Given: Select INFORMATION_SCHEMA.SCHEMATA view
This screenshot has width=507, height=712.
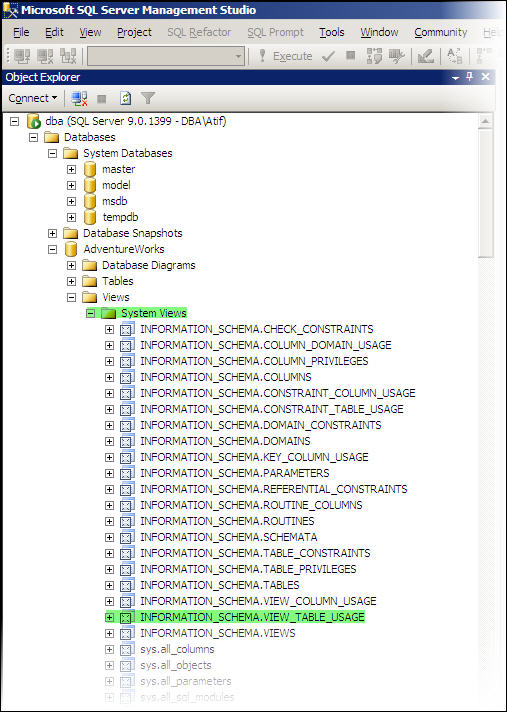Looking at the screenshot, I should tap(229, 537).
